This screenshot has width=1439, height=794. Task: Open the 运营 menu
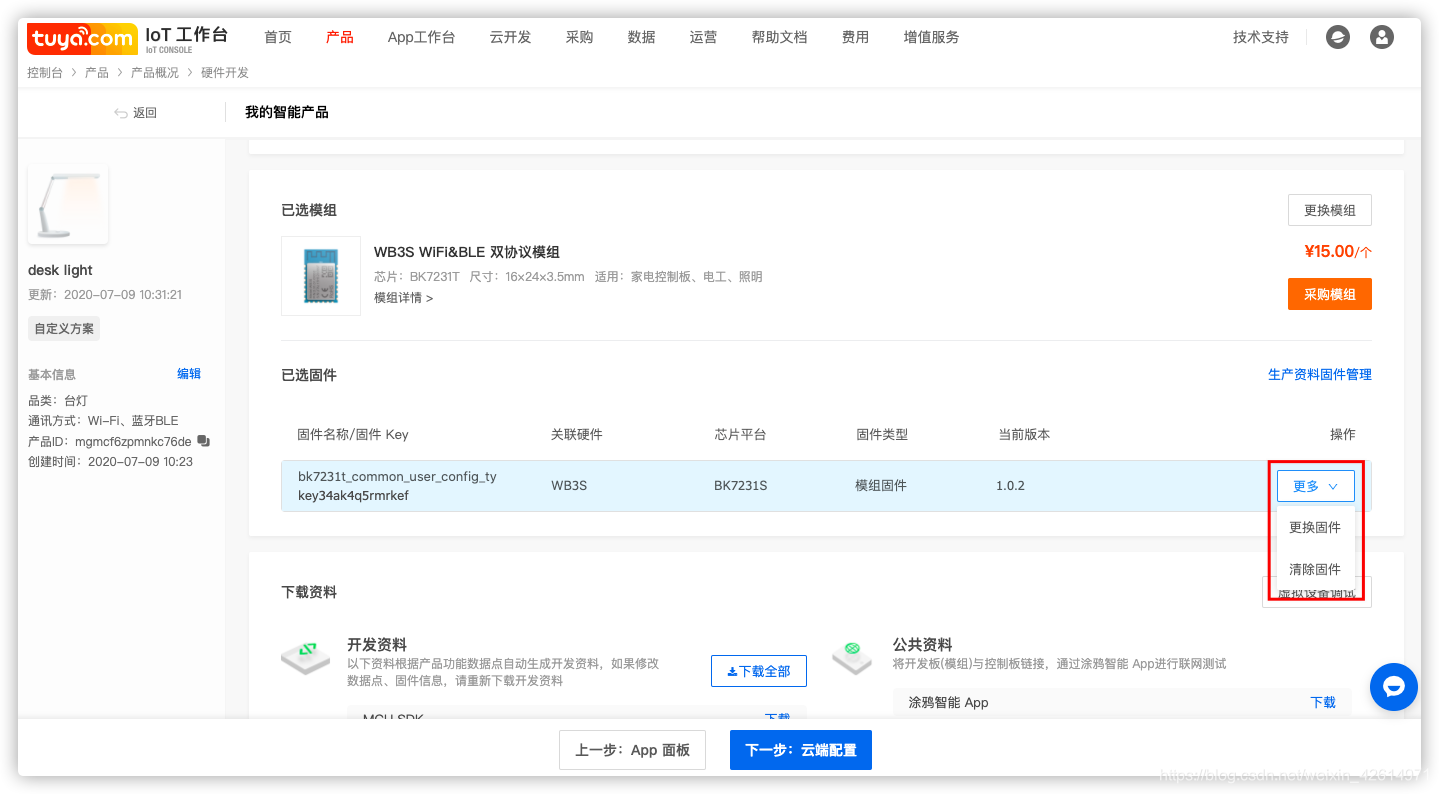tap(703, 37)
